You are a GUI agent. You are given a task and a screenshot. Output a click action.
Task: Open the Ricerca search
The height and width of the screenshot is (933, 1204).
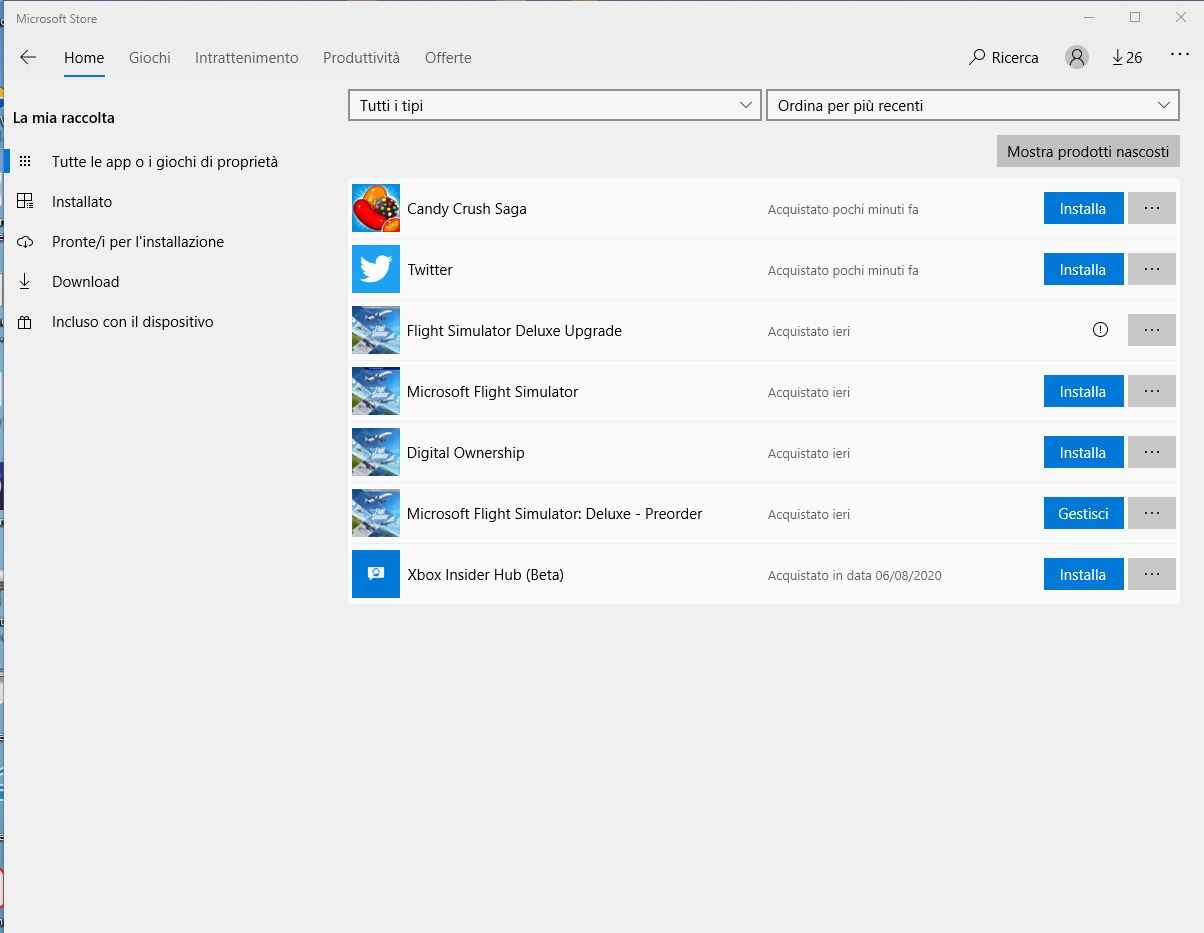click(1004, 58)
